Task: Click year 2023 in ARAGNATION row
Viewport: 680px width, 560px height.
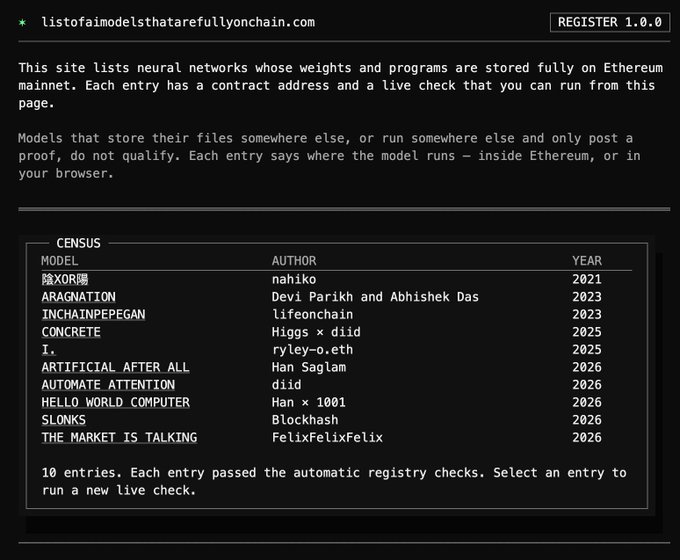Action: (587, 297)
